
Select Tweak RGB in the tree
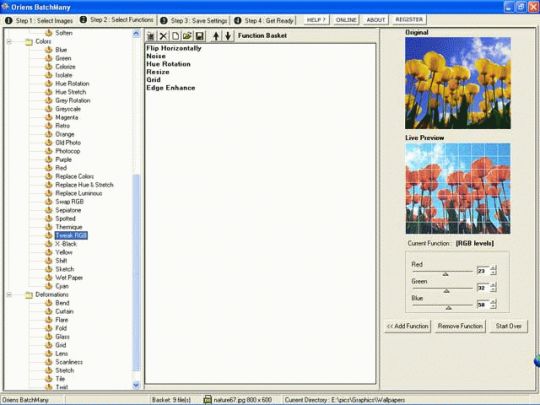(x=71, y=236)
